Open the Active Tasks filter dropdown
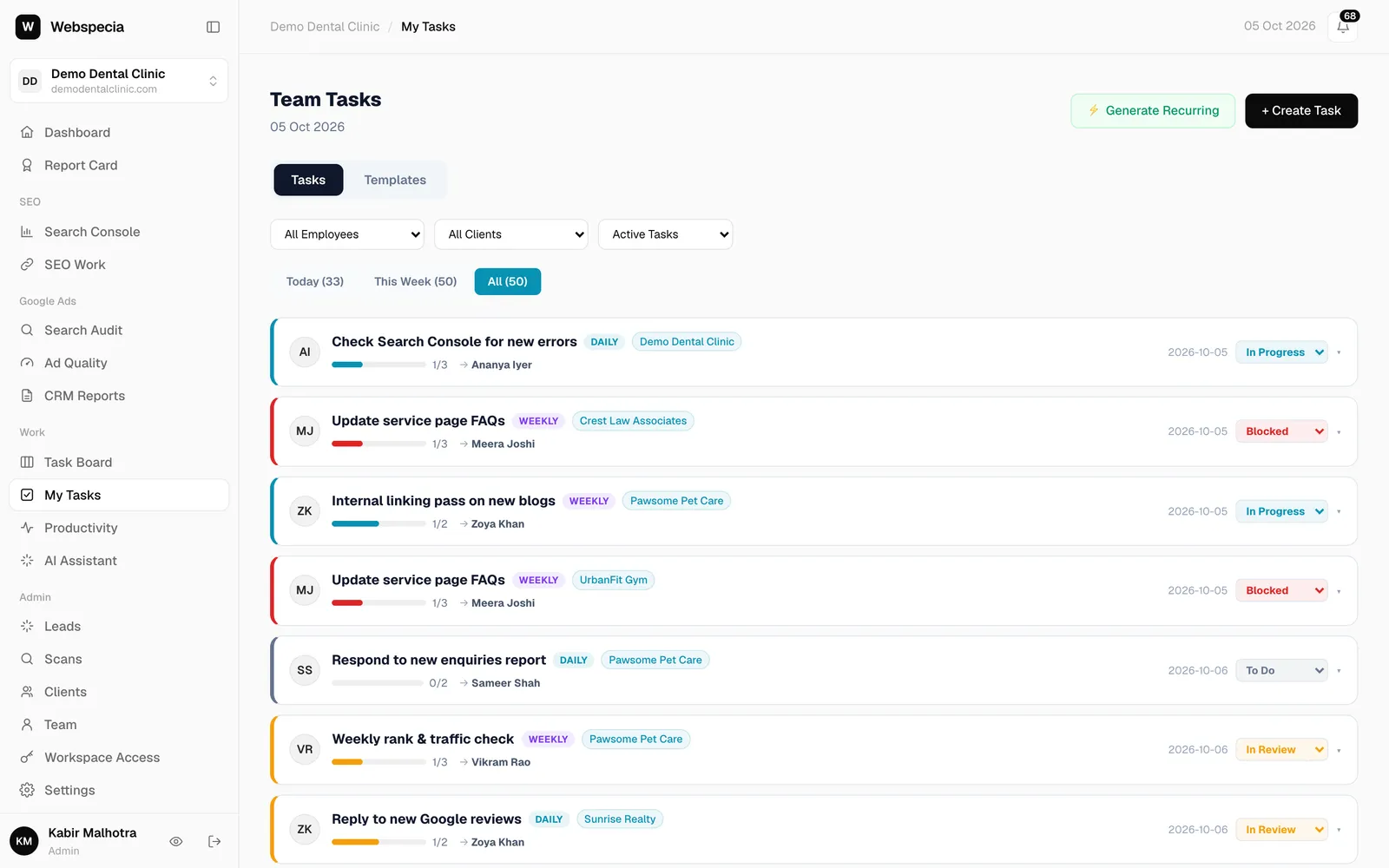Viewport: 1389px width, 868px height. coord(666,234)
